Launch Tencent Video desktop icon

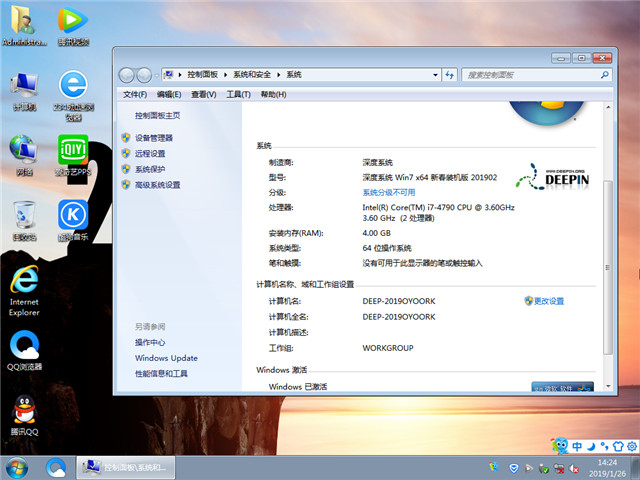click(73, 25)
